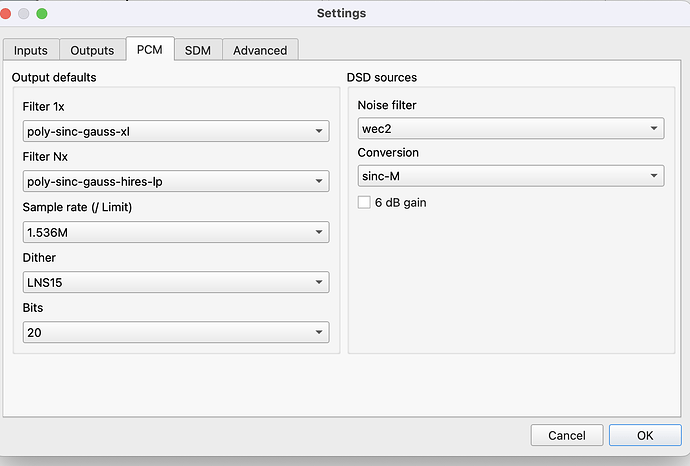The image size is (690, 466).
Task: Expand the Dither dropdown showing LNS15
Action: (x=175, y=283)
